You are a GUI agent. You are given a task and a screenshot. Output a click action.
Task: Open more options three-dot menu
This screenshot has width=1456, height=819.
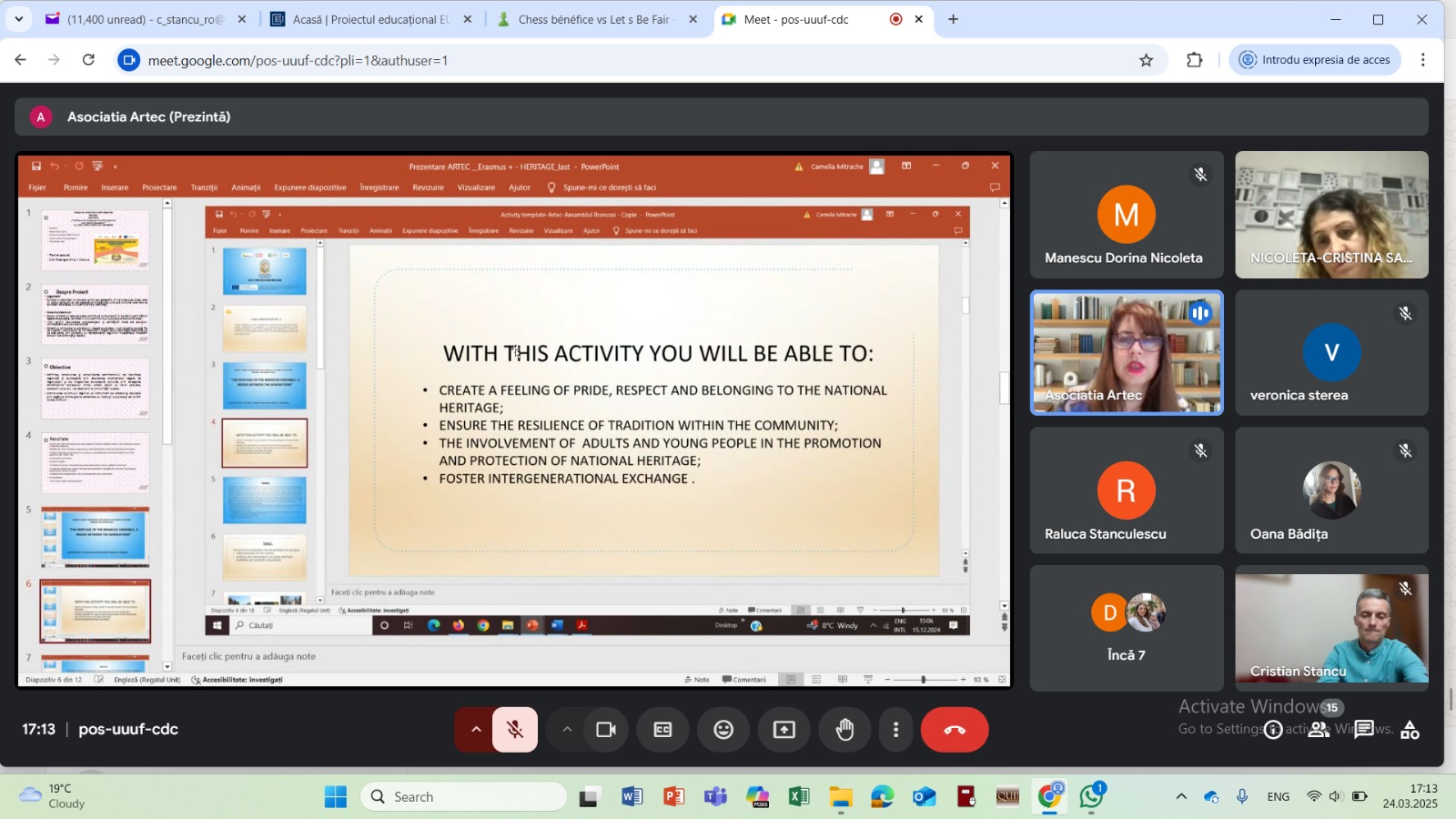[896, 730]
